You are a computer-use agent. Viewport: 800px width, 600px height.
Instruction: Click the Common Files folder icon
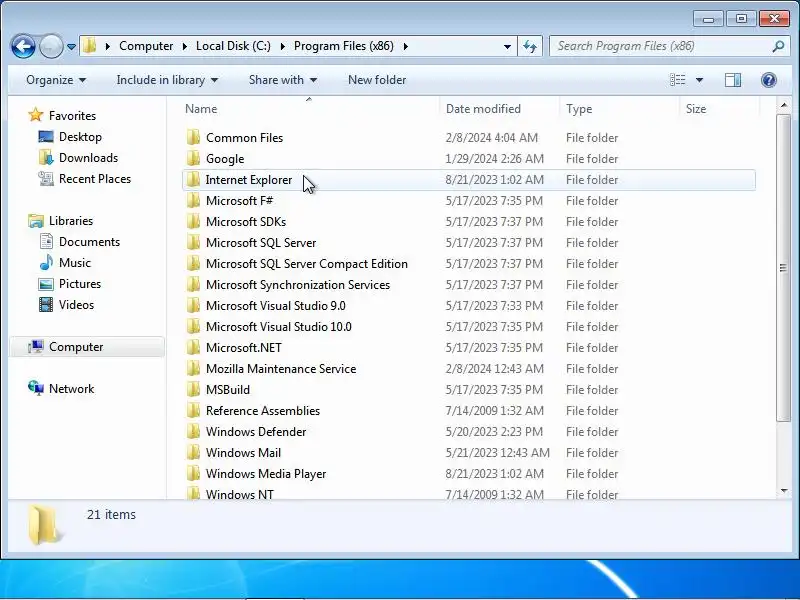coord(193,137)
